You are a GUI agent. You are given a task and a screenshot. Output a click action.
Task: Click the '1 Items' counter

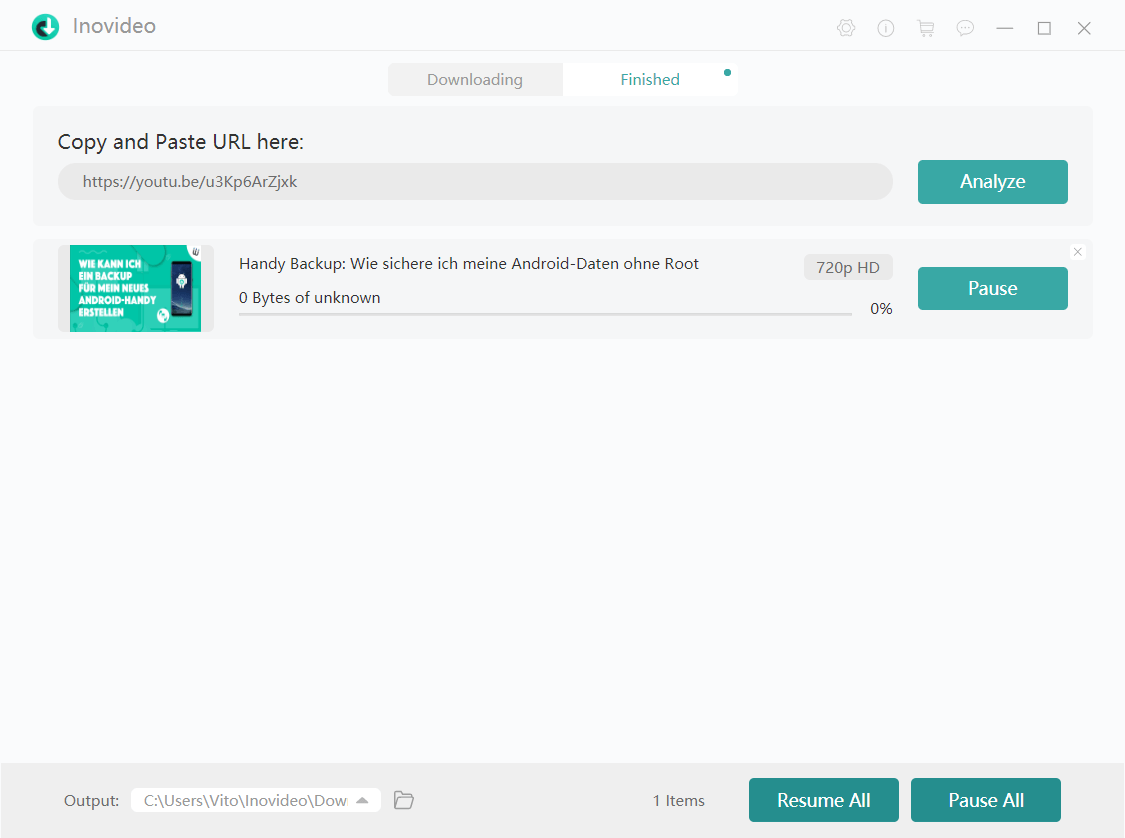point(679,801)
